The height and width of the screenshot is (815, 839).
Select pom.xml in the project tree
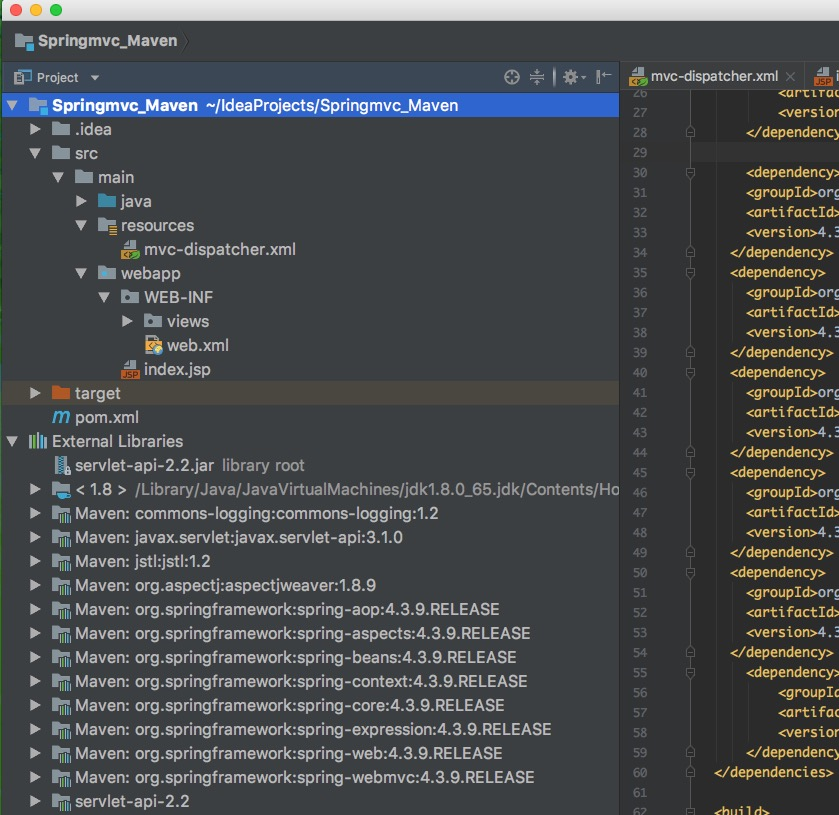tap(106, 417)
